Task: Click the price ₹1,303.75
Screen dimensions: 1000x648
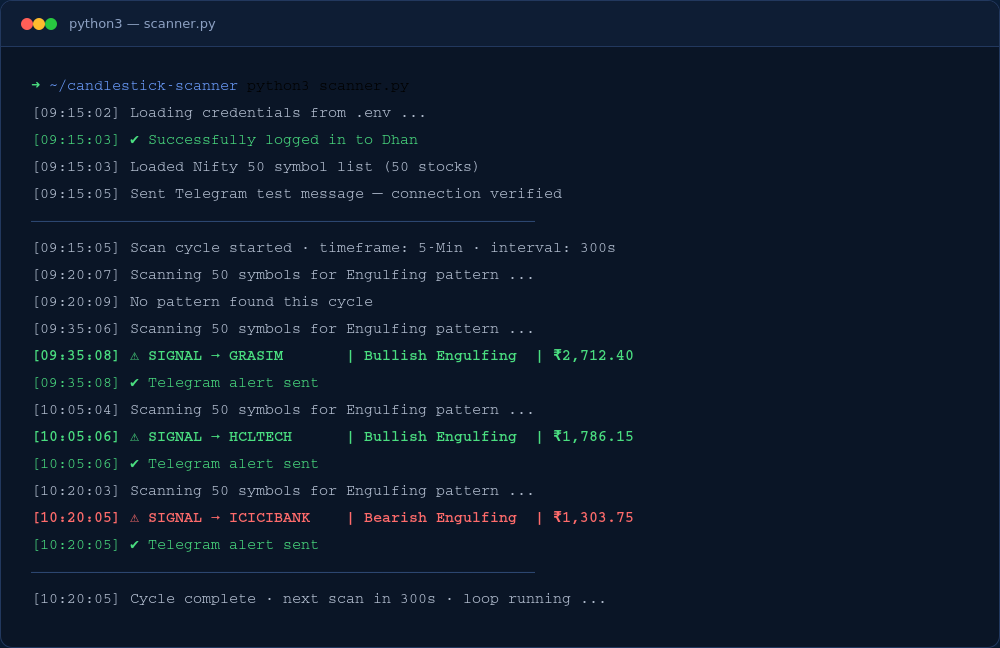Action: (x=593, y=517)
